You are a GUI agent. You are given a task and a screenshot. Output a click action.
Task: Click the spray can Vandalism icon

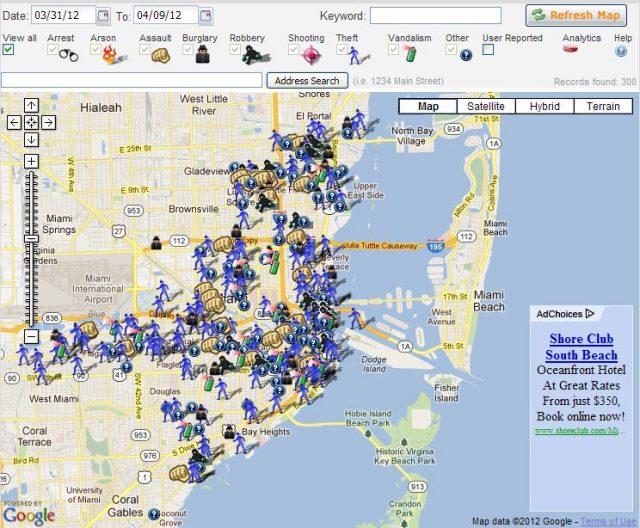(411, 54)
